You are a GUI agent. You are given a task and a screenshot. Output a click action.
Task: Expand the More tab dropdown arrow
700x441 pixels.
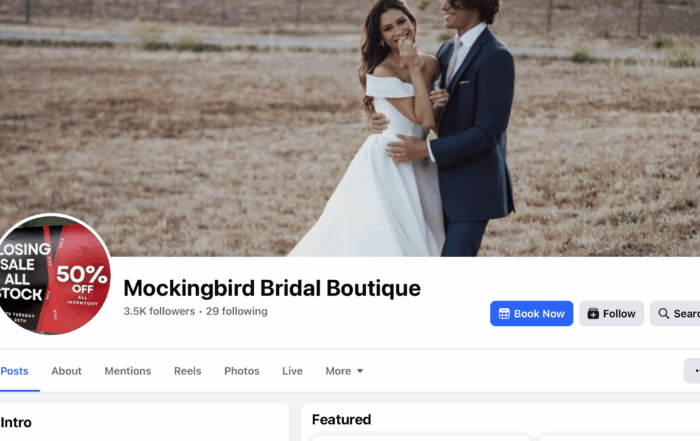[360, 371]
